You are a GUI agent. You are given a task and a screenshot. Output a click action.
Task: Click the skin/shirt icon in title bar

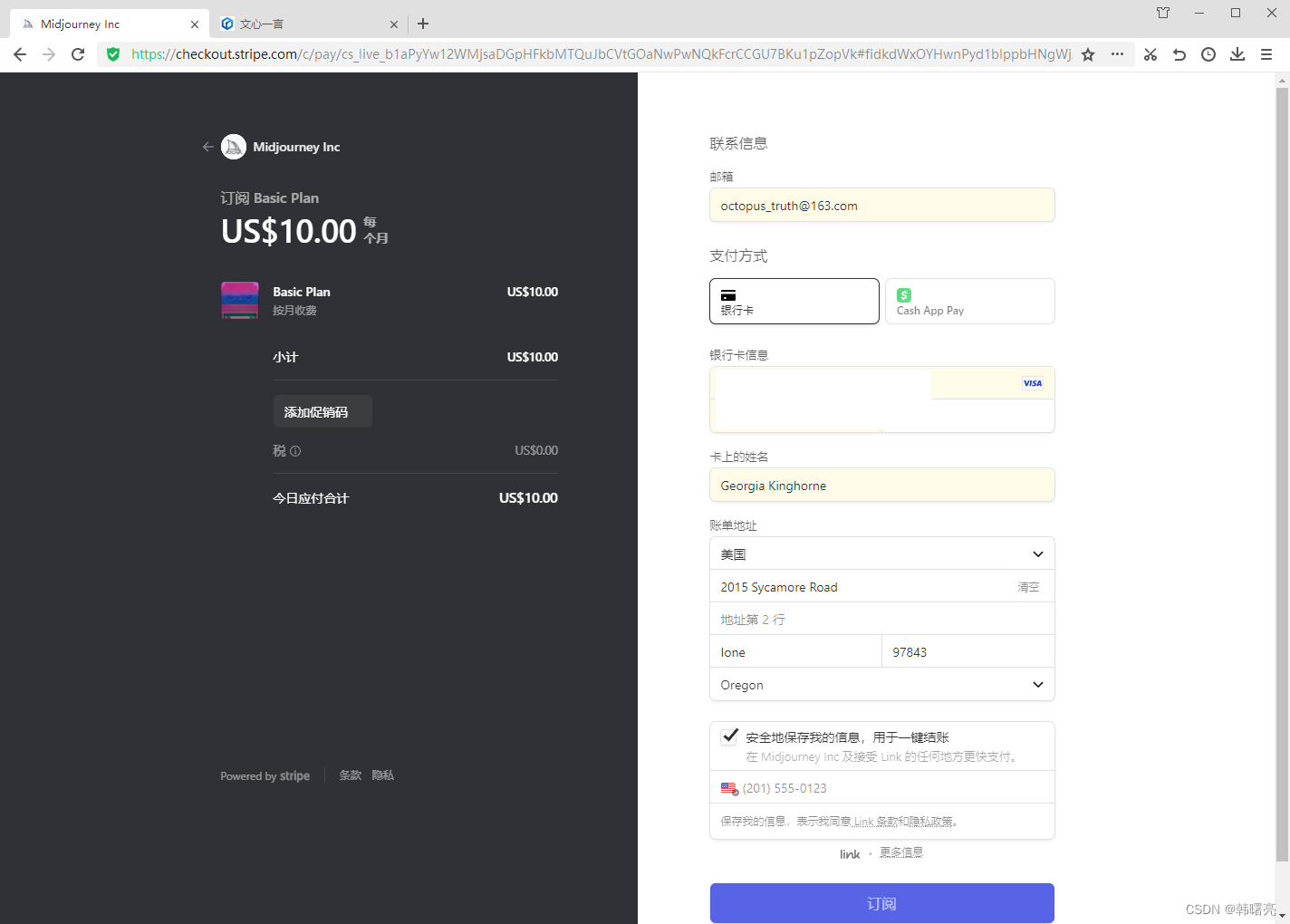point(1163,13)
